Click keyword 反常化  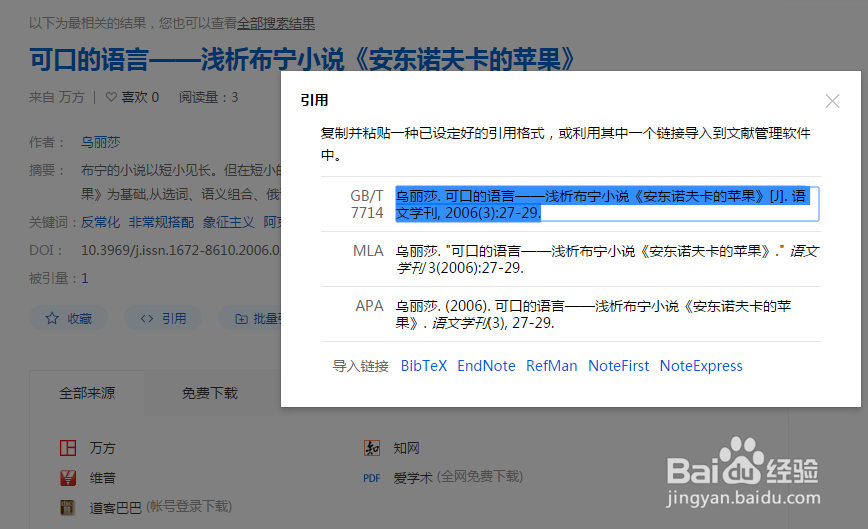click(100, 222)
